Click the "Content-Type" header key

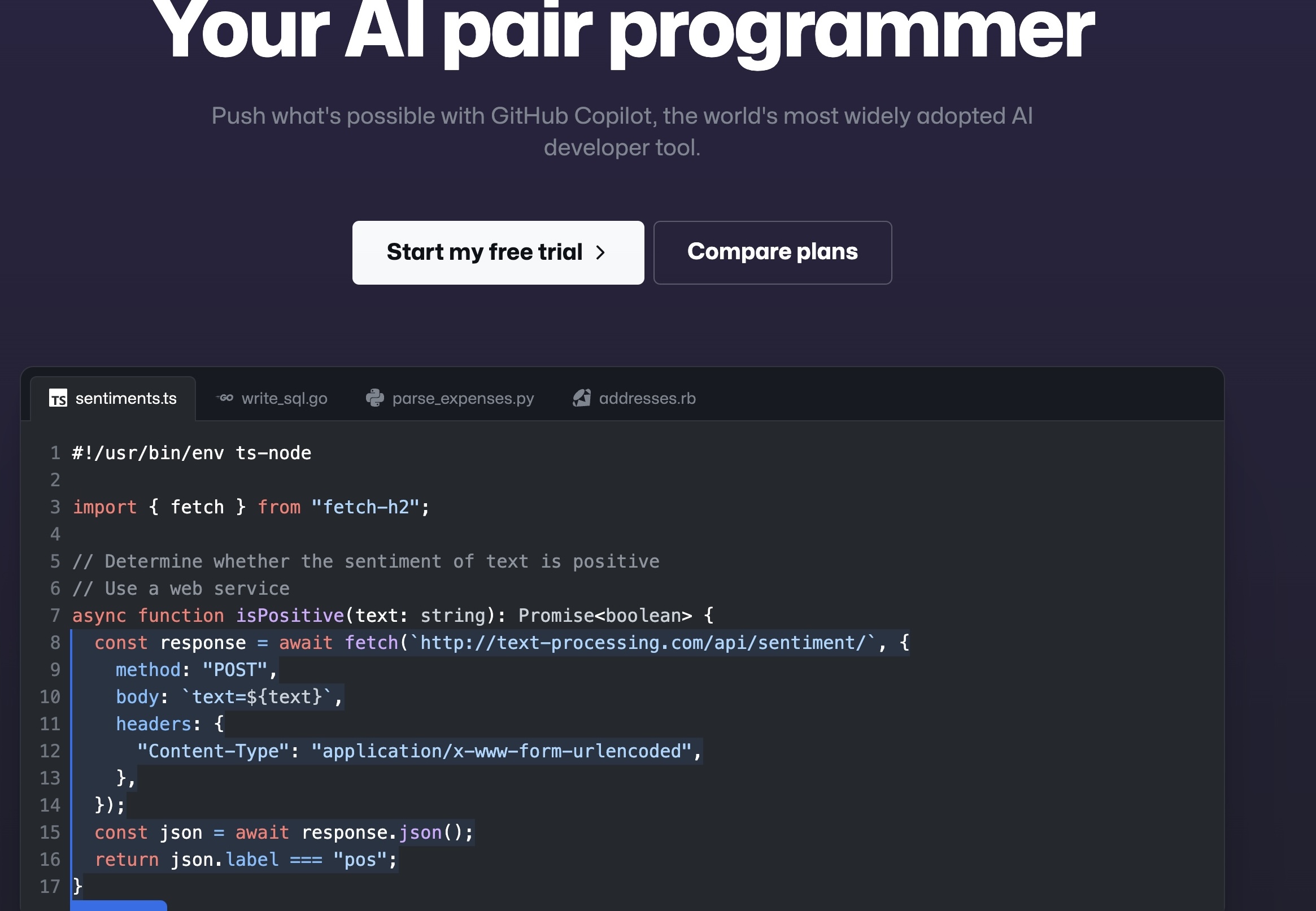(x=213, y=751)
